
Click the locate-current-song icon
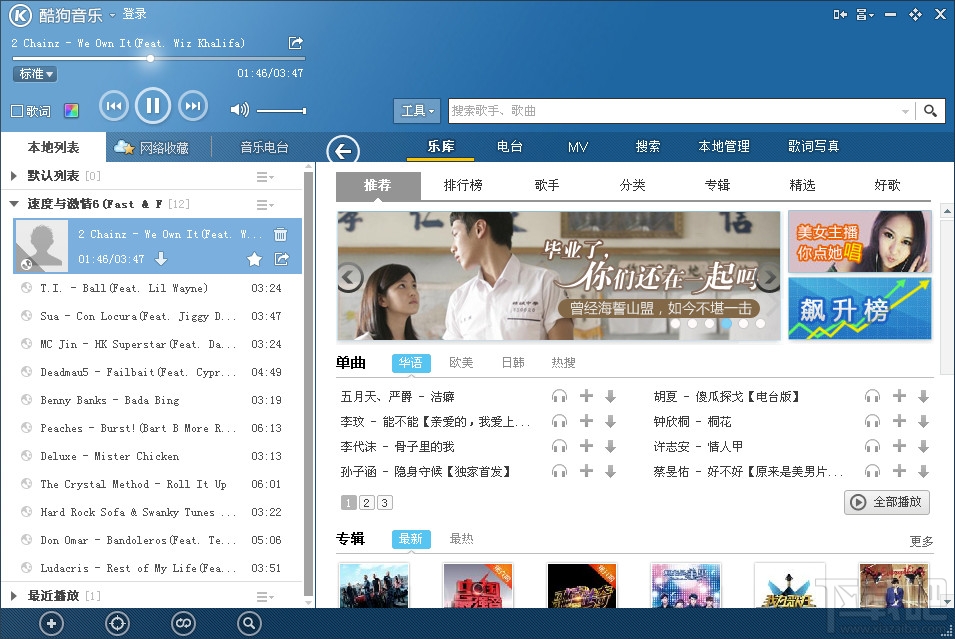117,623
